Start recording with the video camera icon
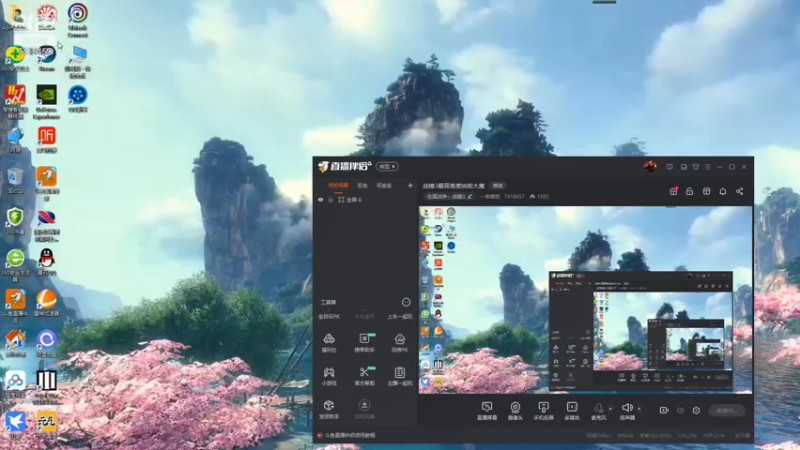This screenshot has height=450, width=800. [x=664, y=410]
